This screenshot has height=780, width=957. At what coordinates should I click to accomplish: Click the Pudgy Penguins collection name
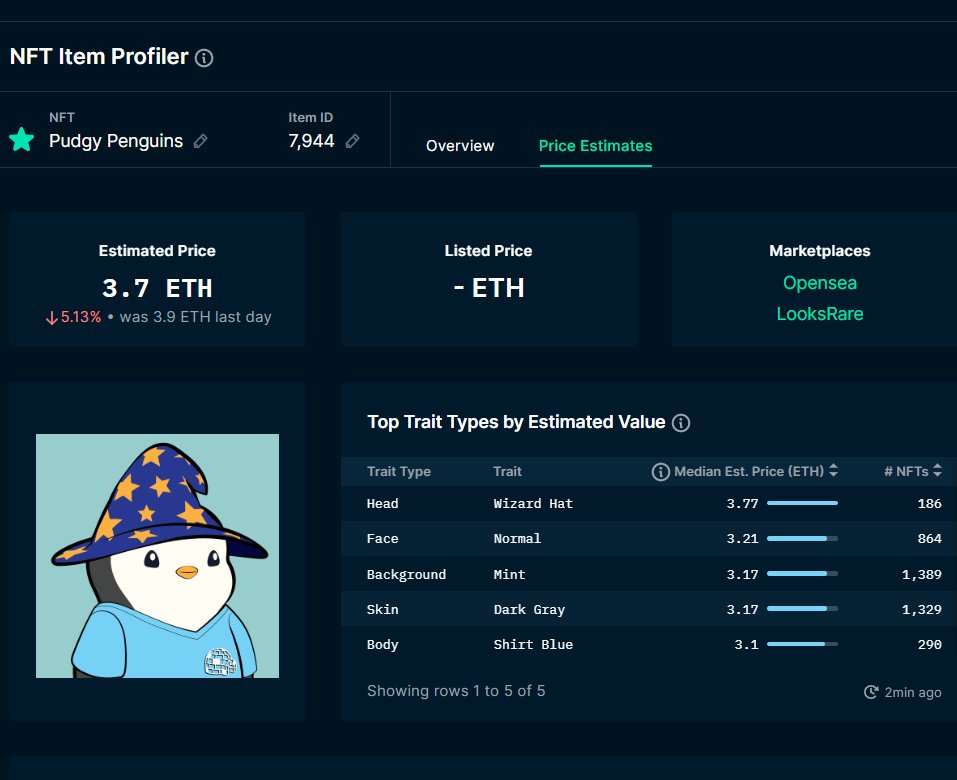(x=116, y=141)
